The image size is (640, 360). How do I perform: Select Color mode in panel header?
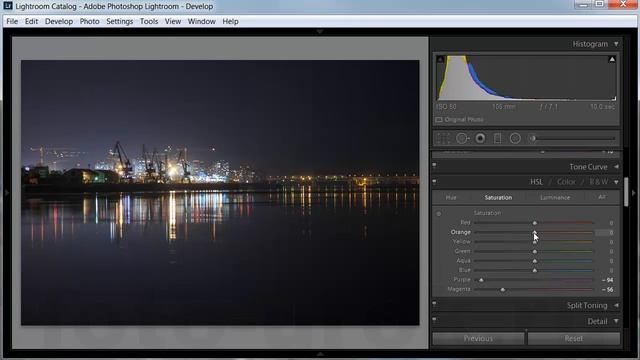566,182
